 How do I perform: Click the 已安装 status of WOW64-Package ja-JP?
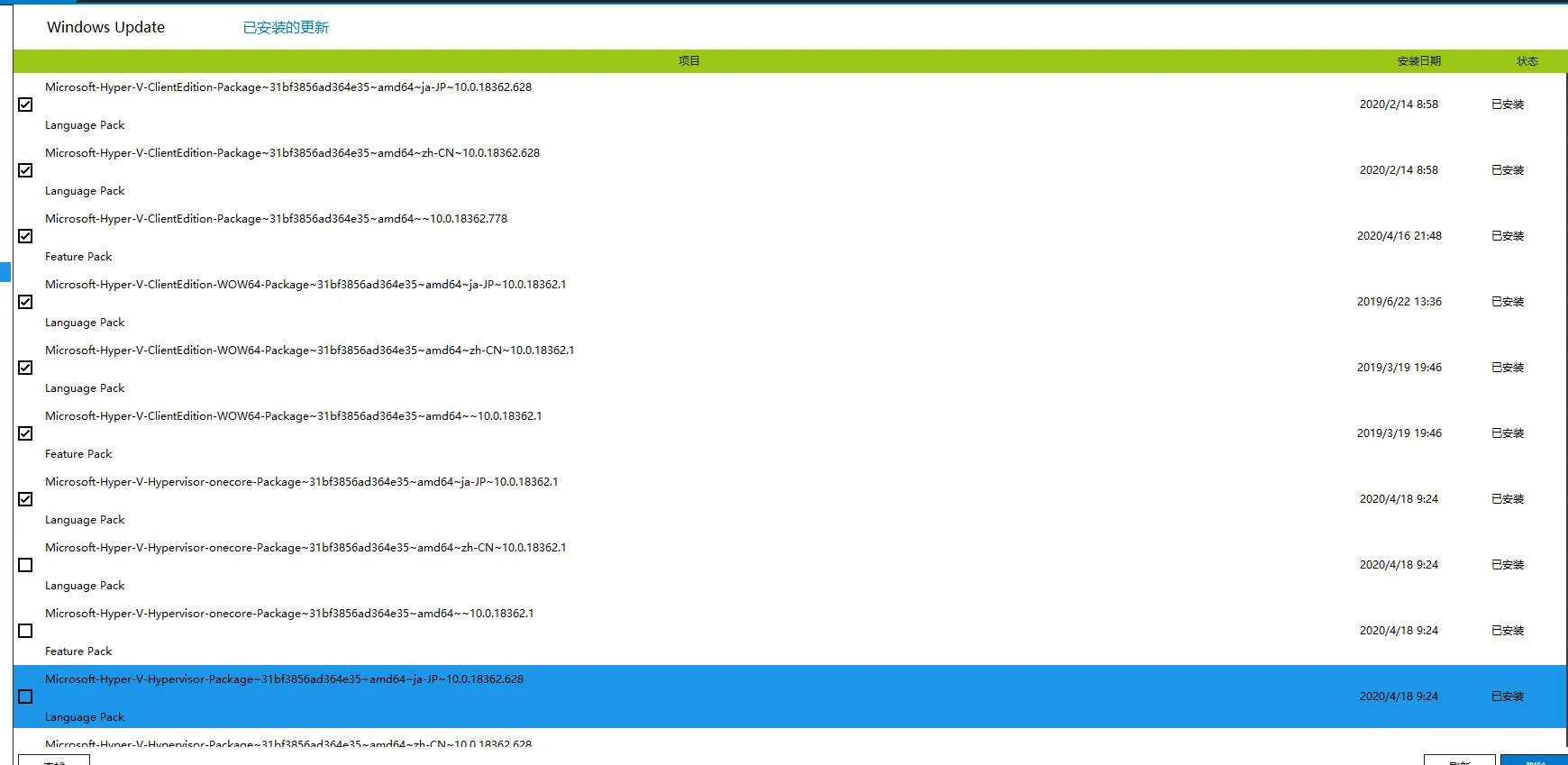pos(1508,302)
